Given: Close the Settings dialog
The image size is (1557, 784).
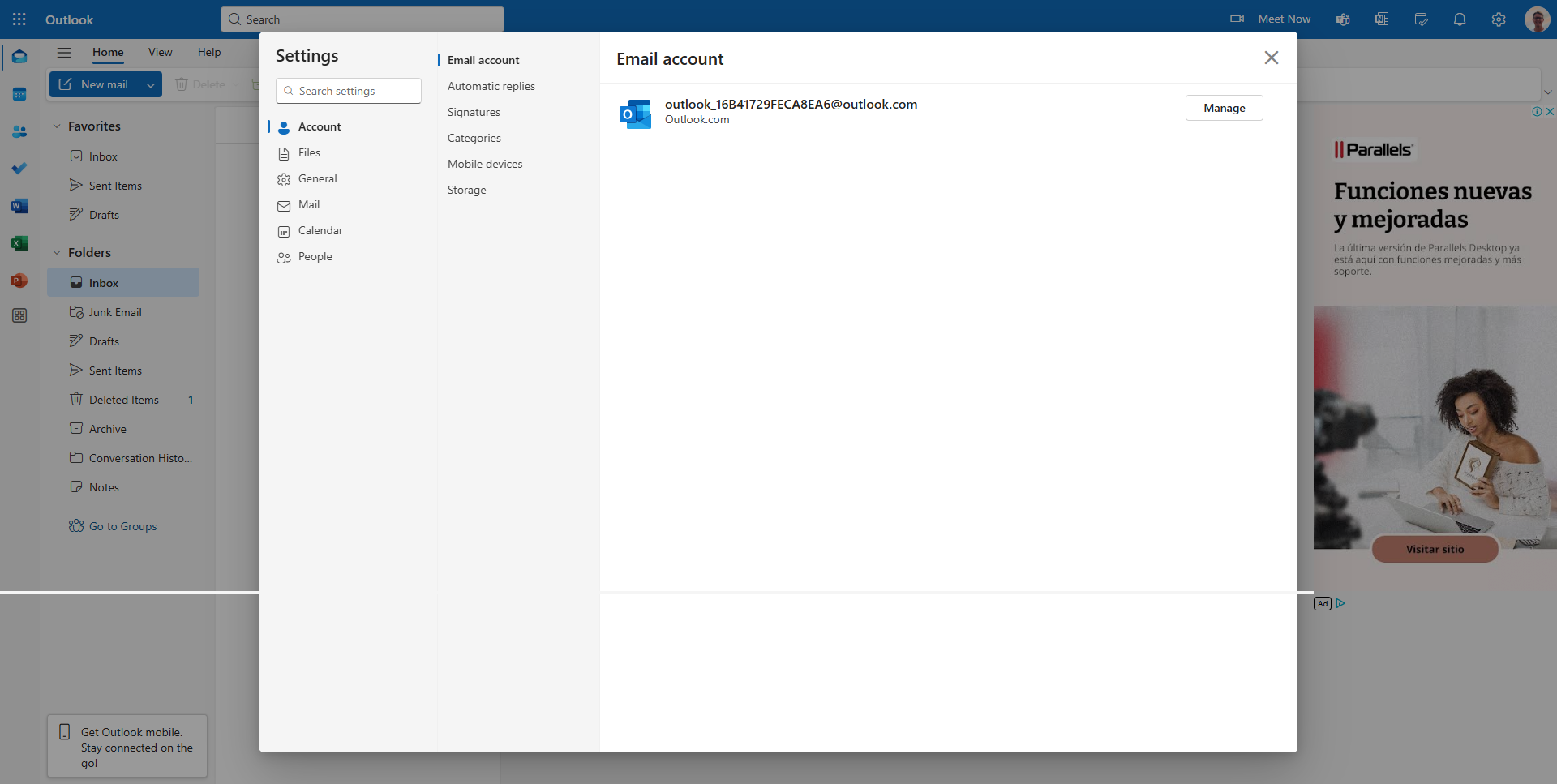Looking at the screenshot, I should tap(1272, 58).
